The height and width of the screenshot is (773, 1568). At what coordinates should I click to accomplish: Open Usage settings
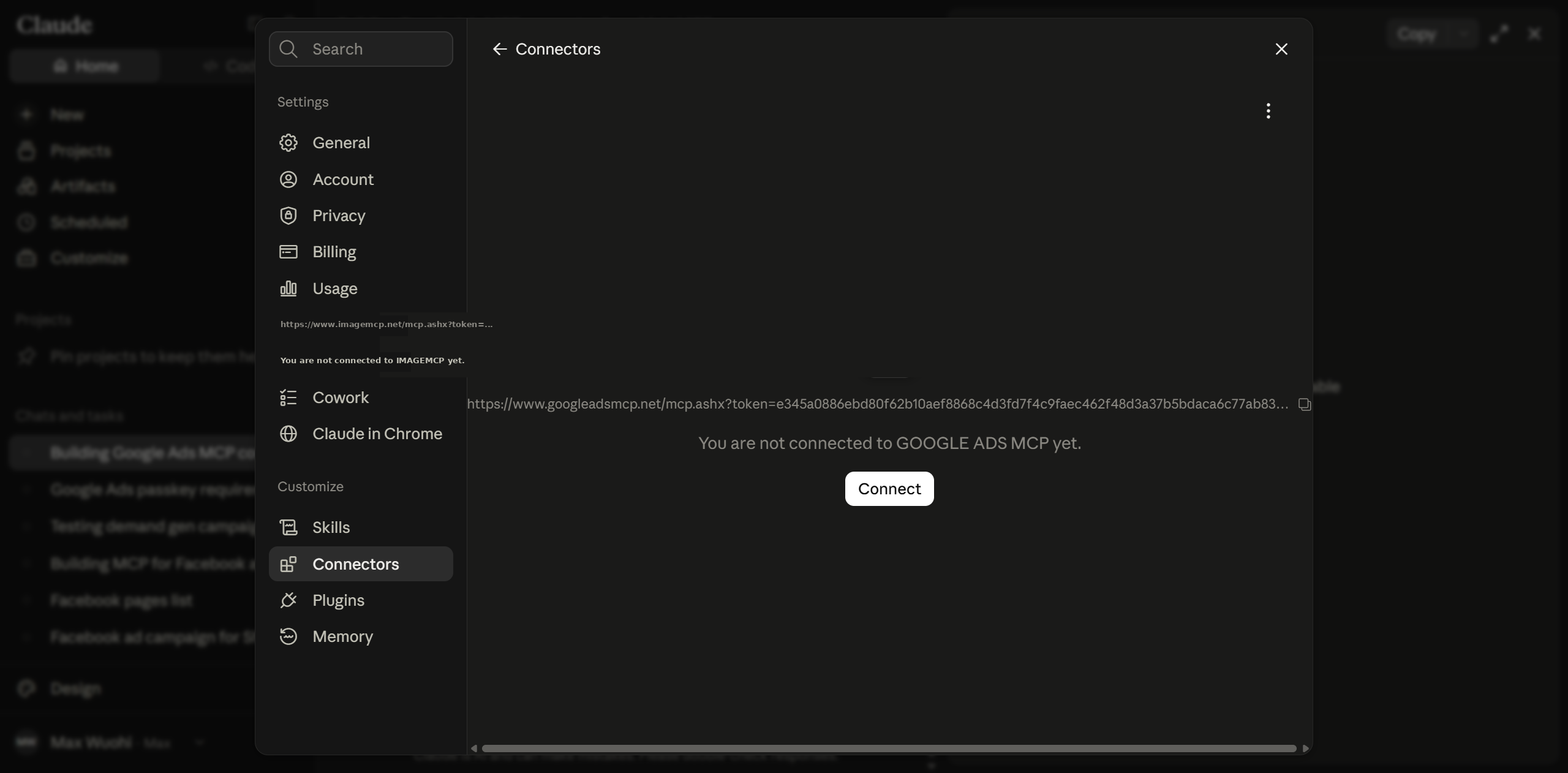[x=361, y=288]
